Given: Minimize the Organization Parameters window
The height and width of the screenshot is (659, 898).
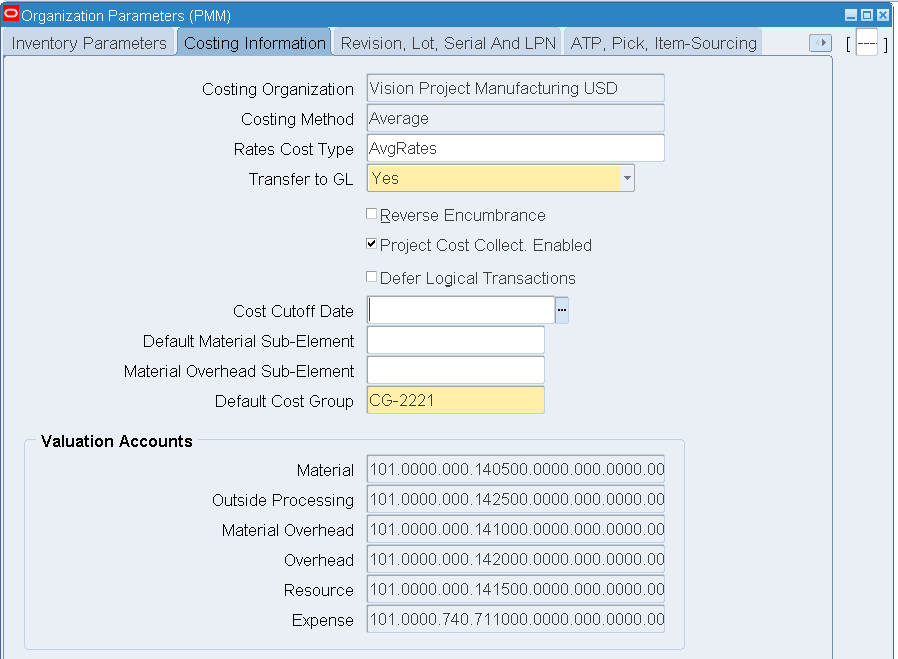Looking at the screenshot, I should click(851, 15).
